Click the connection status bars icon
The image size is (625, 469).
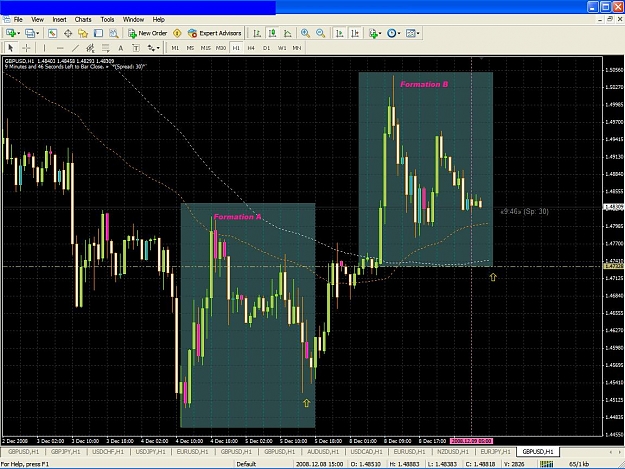point(546,464)
